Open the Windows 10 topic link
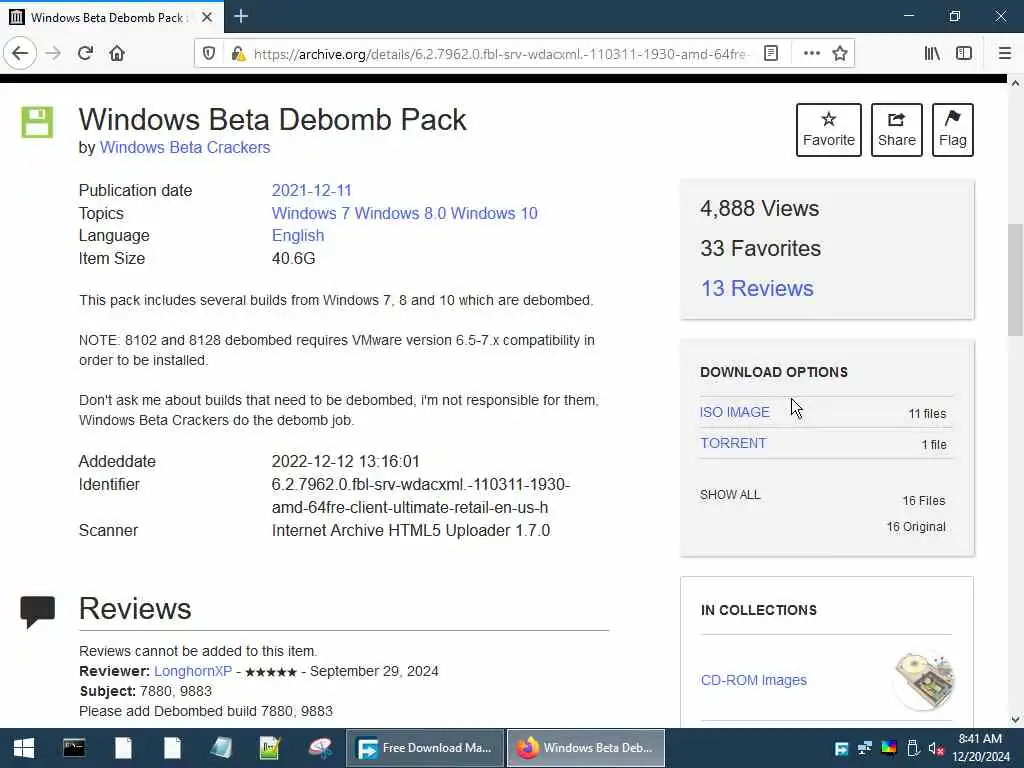Image resolution: width=1024 pixels, height=768 pixels. (x=494, y=214)
